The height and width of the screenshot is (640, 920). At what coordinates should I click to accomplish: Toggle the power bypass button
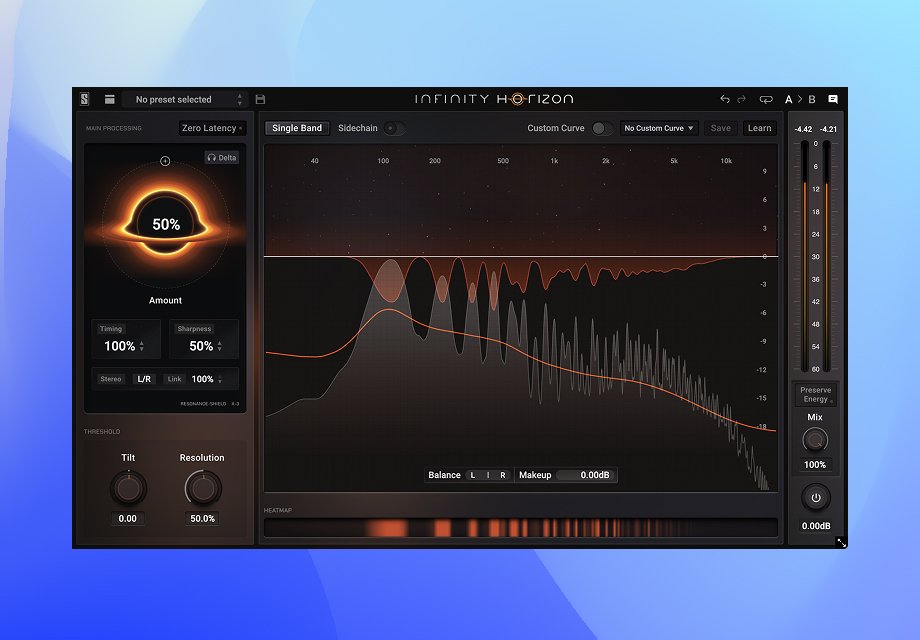point(816,497)
